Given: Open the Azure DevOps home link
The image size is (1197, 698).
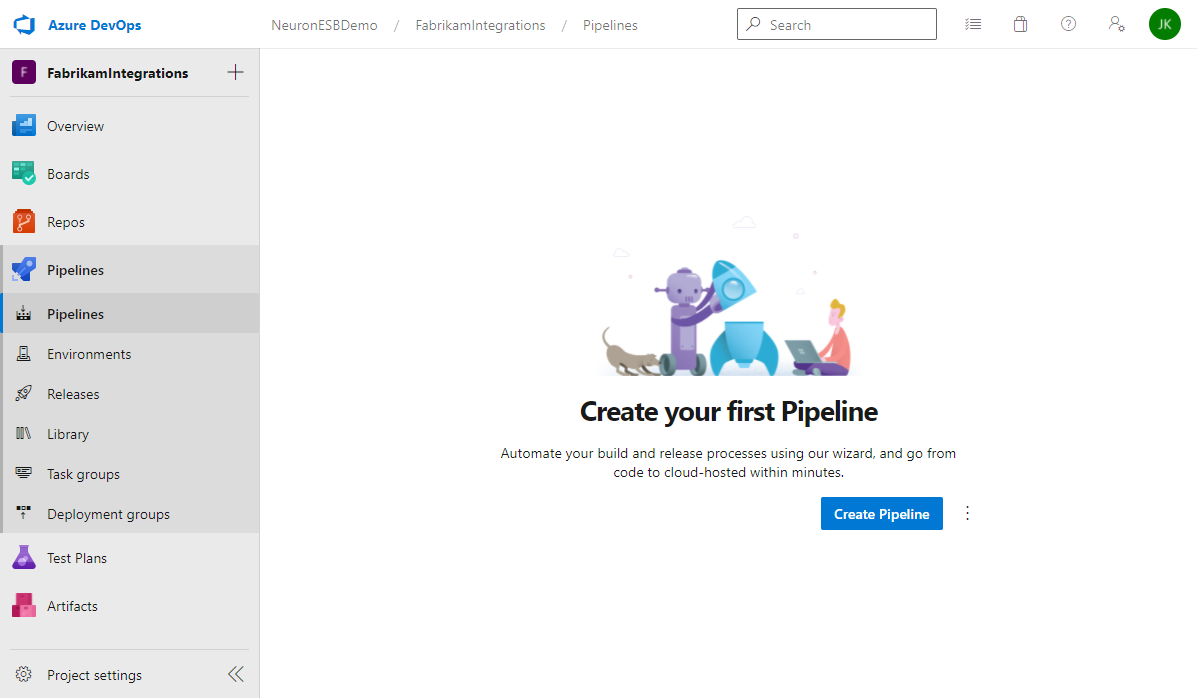Looking at the screenshot, I should click(x=95, y=25).
